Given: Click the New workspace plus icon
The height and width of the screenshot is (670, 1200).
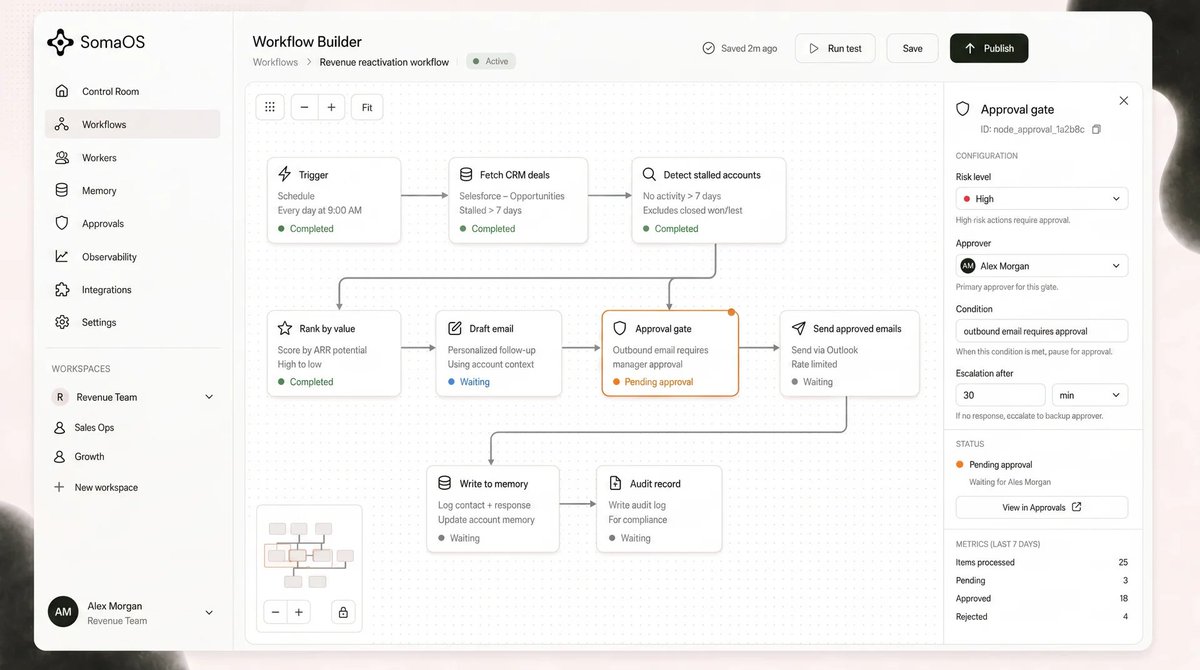Looking at the screenshot, I should [x=59, y=487].
